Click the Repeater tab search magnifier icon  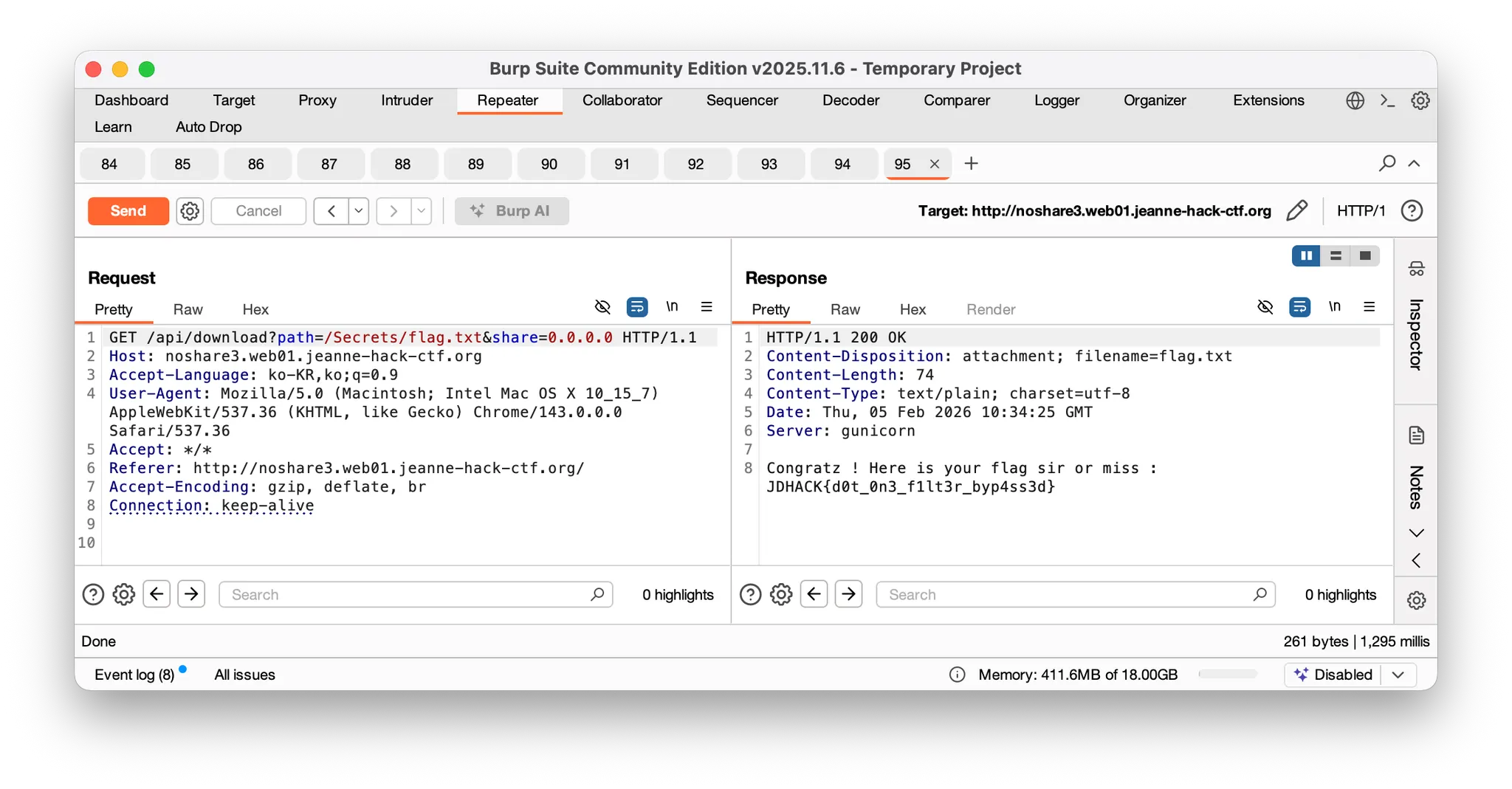tap(1386, 163)
